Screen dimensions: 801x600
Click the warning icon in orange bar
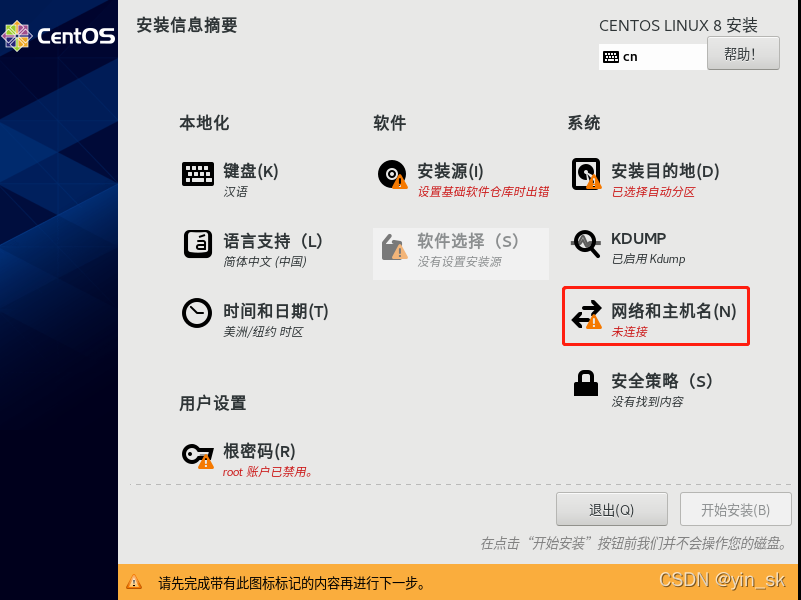pyautogui.click(x=134, y=582)
